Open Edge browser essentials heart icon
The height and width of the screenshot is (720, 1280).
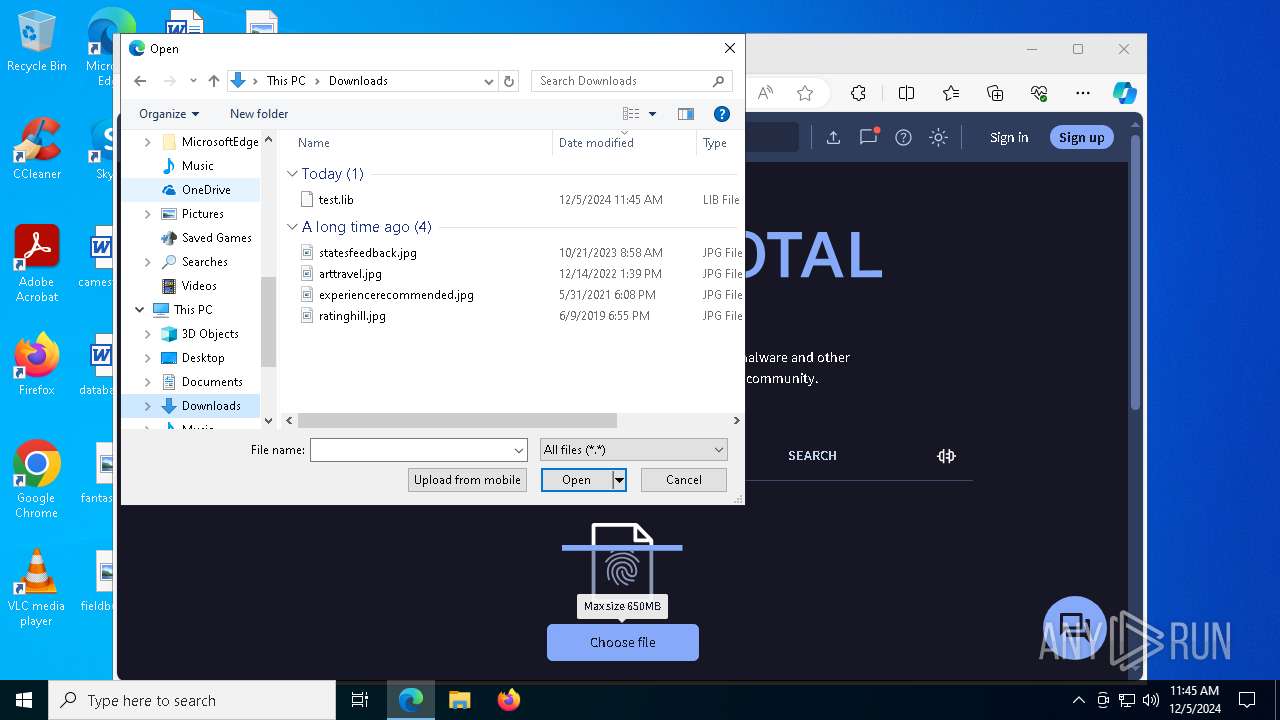pos(1039,93)
